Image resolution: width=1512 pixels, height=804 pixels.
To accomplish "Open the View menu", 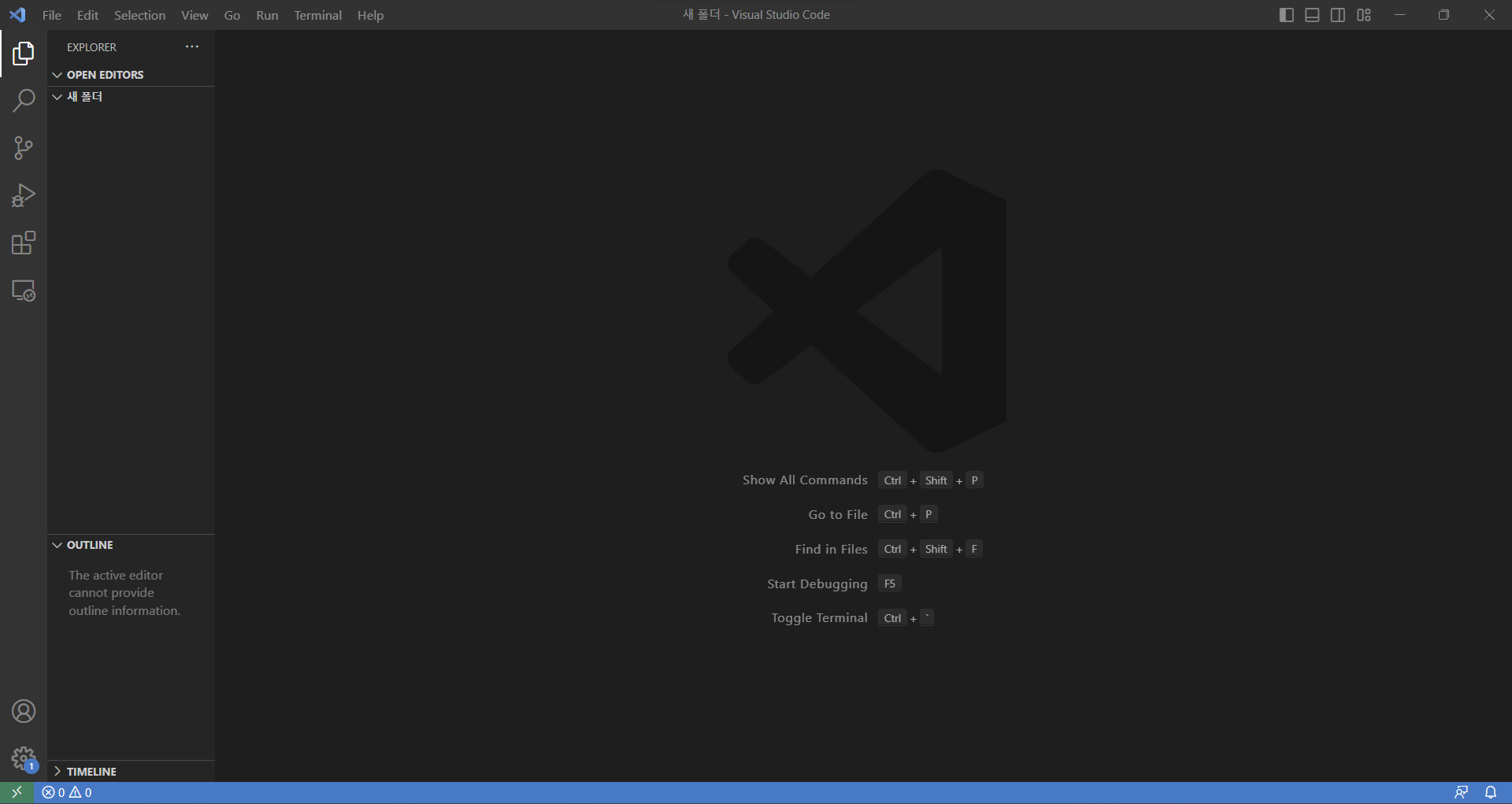I will click(x=195, y=15).
